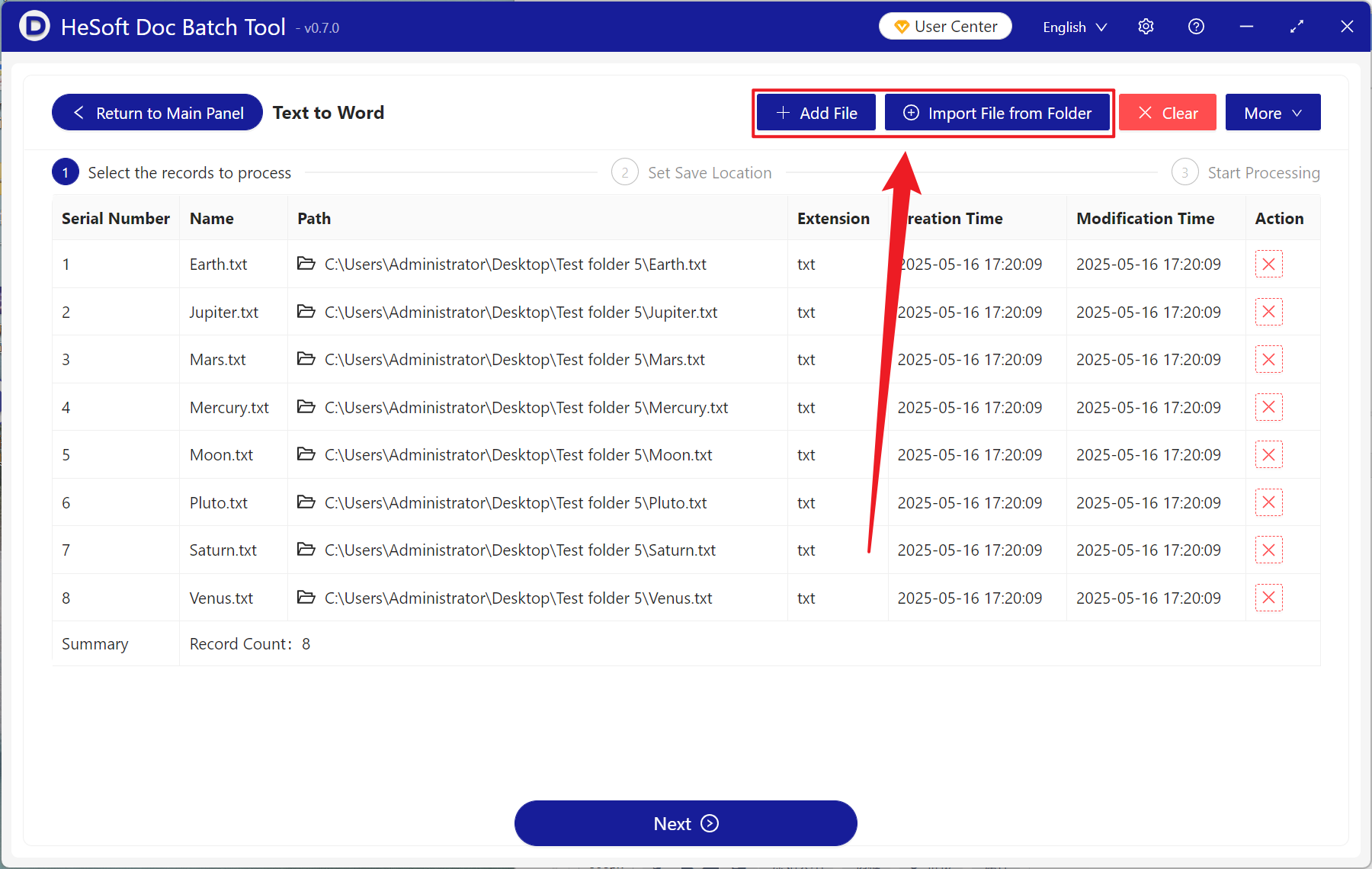Open the User Center
The image size is (1372, 869).
coord(945,27)
